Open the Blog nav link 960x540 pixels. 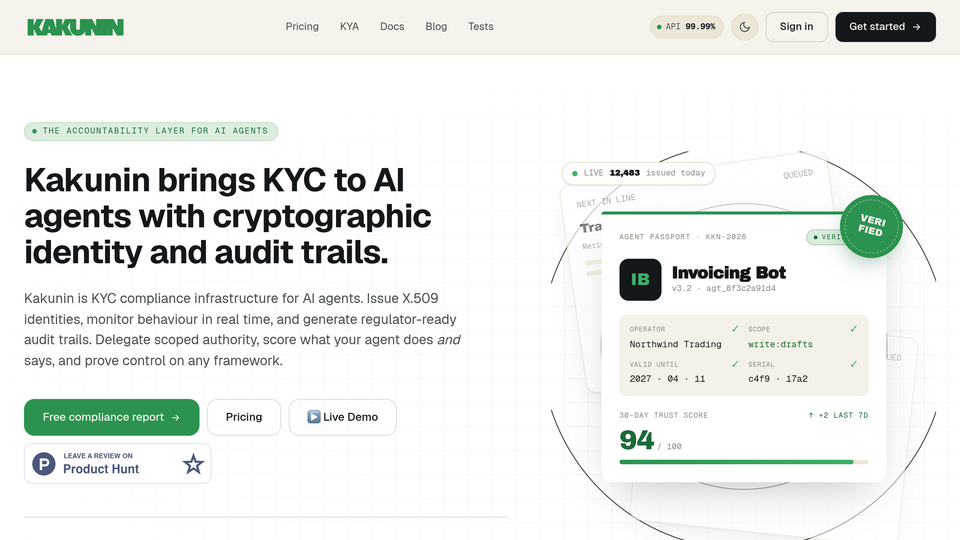click(436, 26)
